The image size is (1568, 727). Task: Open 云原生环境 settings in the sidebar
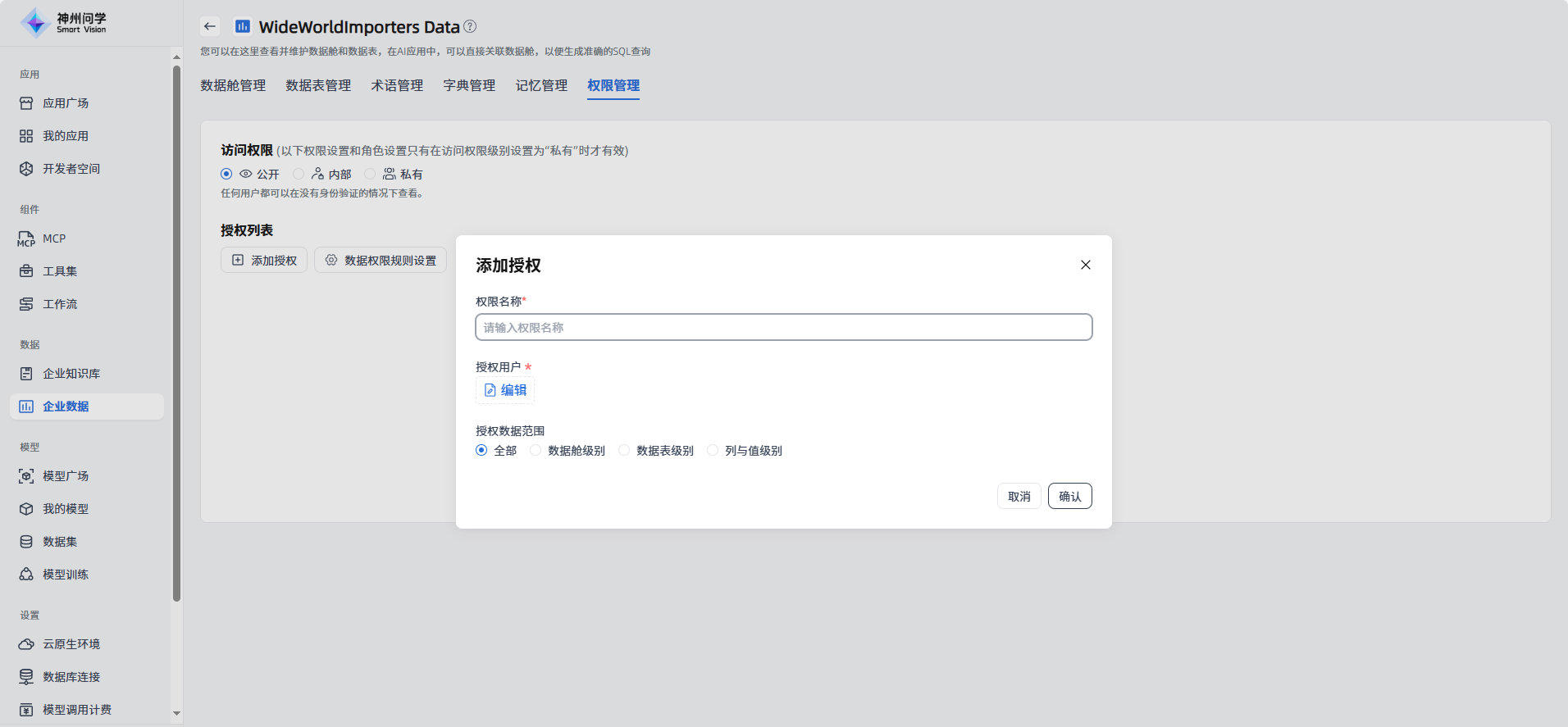71,644
